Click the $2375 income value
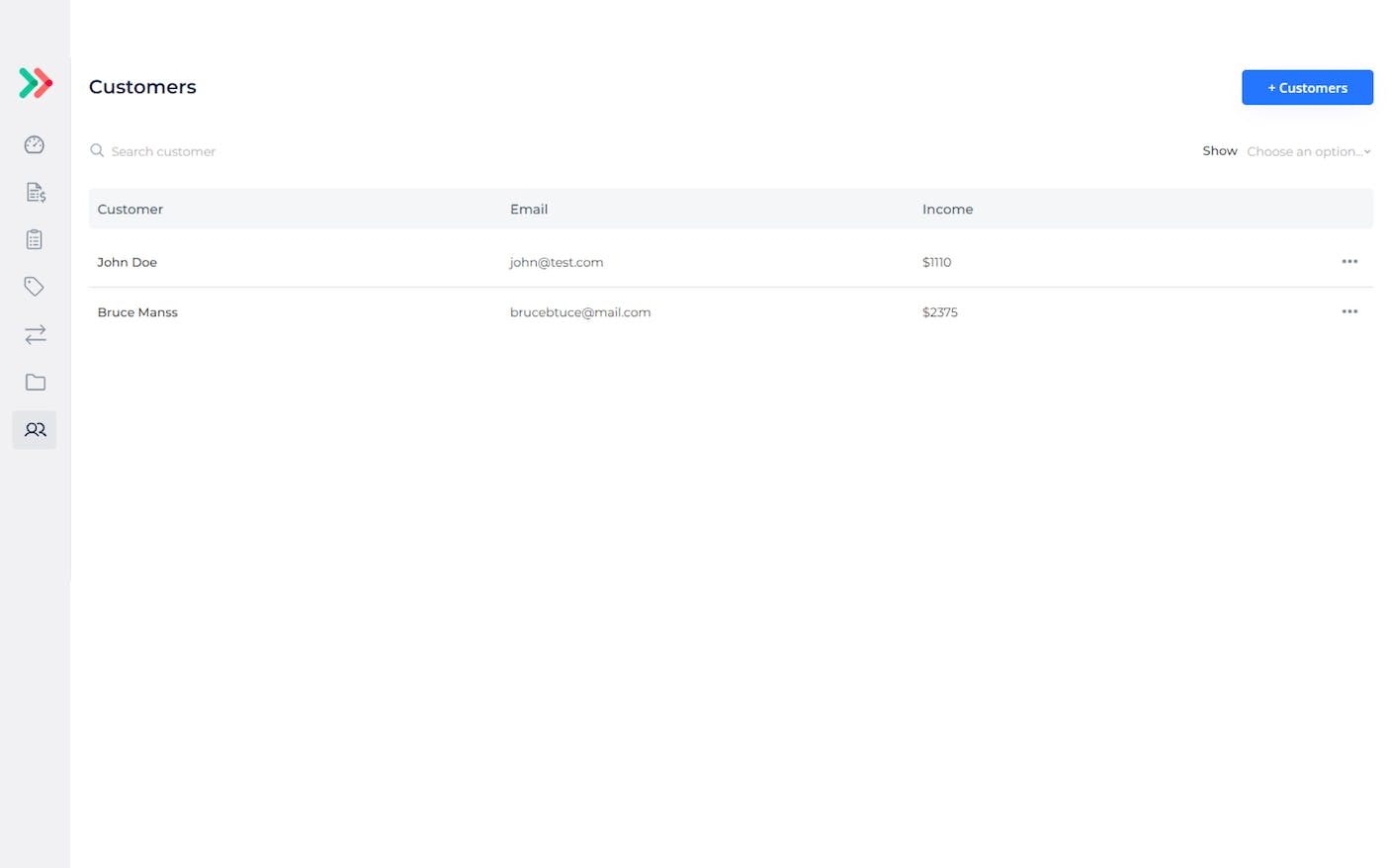This screenshot has height=868, width=1389. (x=939, y=312)
